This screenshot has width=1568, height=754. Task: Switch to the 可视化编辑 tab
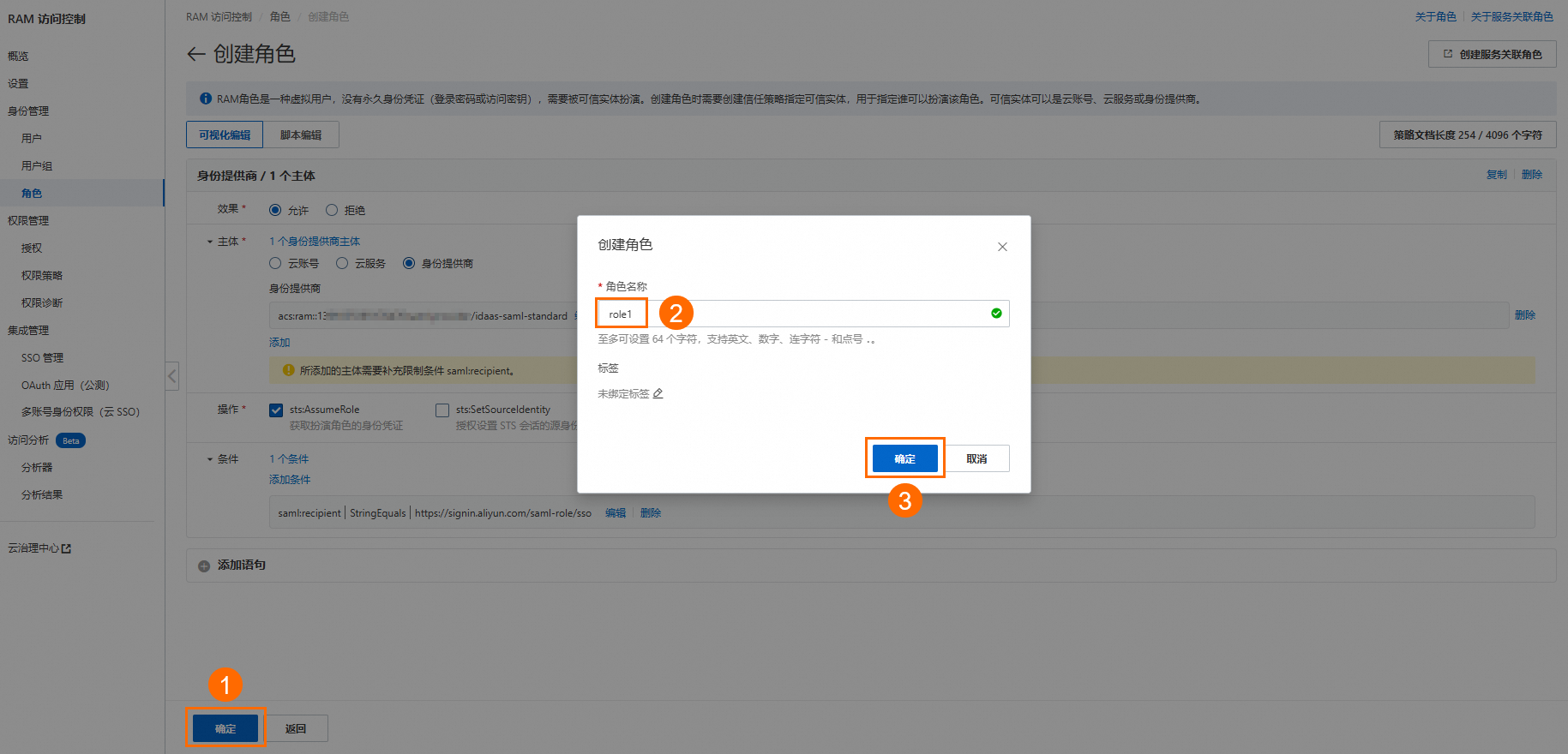(x=225, y=135)
